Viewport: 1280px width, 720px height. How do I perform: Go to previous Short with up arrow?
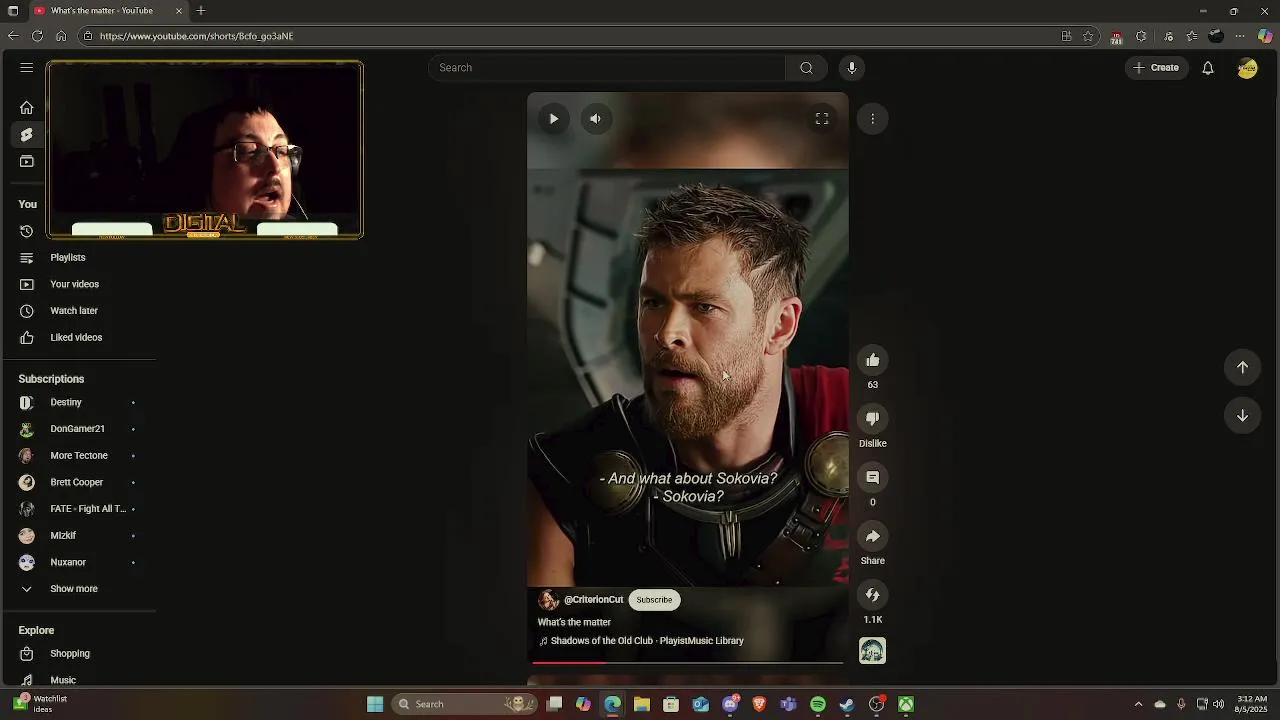(1242, 367)
